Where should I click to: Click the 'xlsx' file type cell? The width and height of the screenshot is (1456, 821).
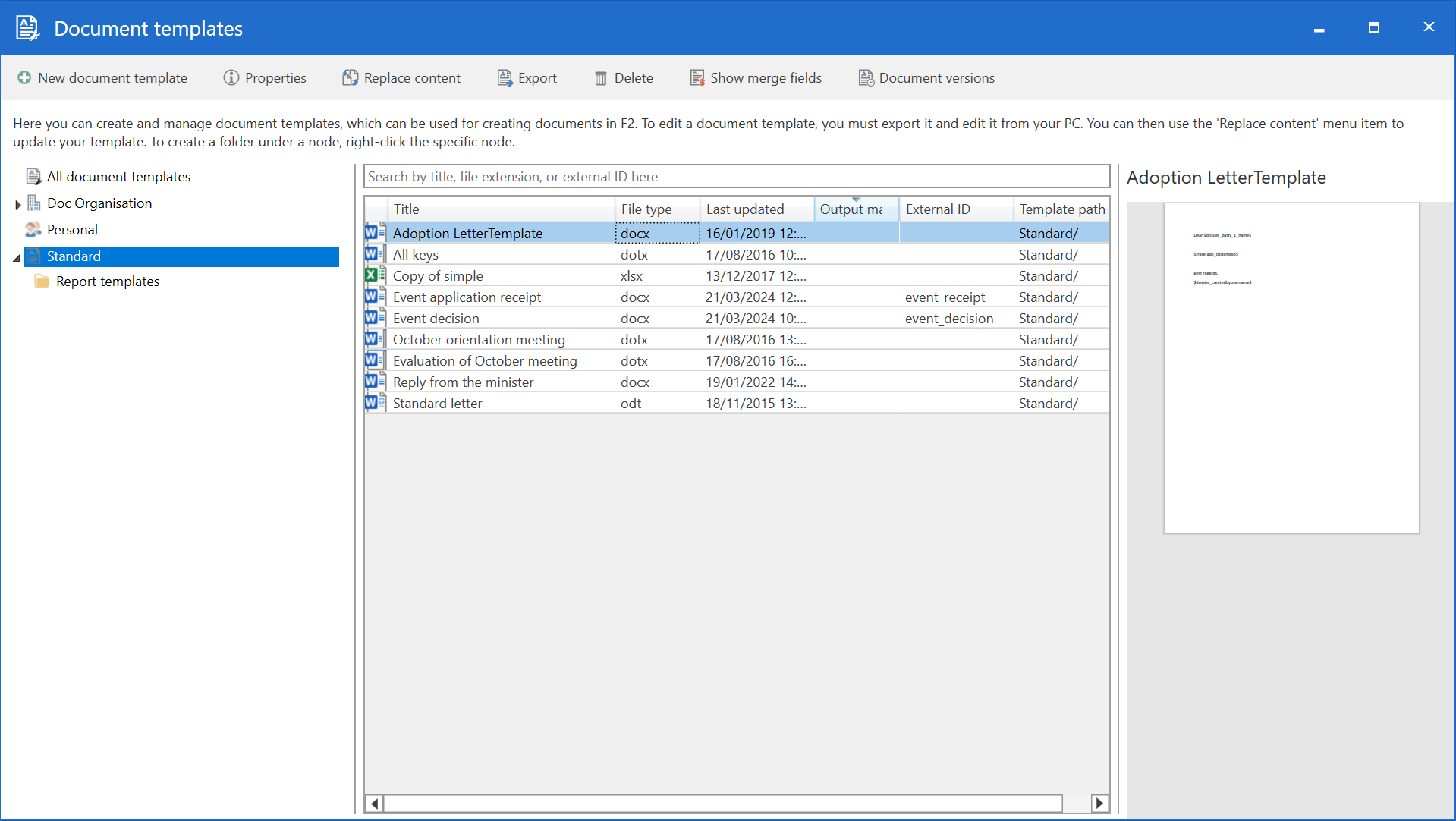(657, 275)
